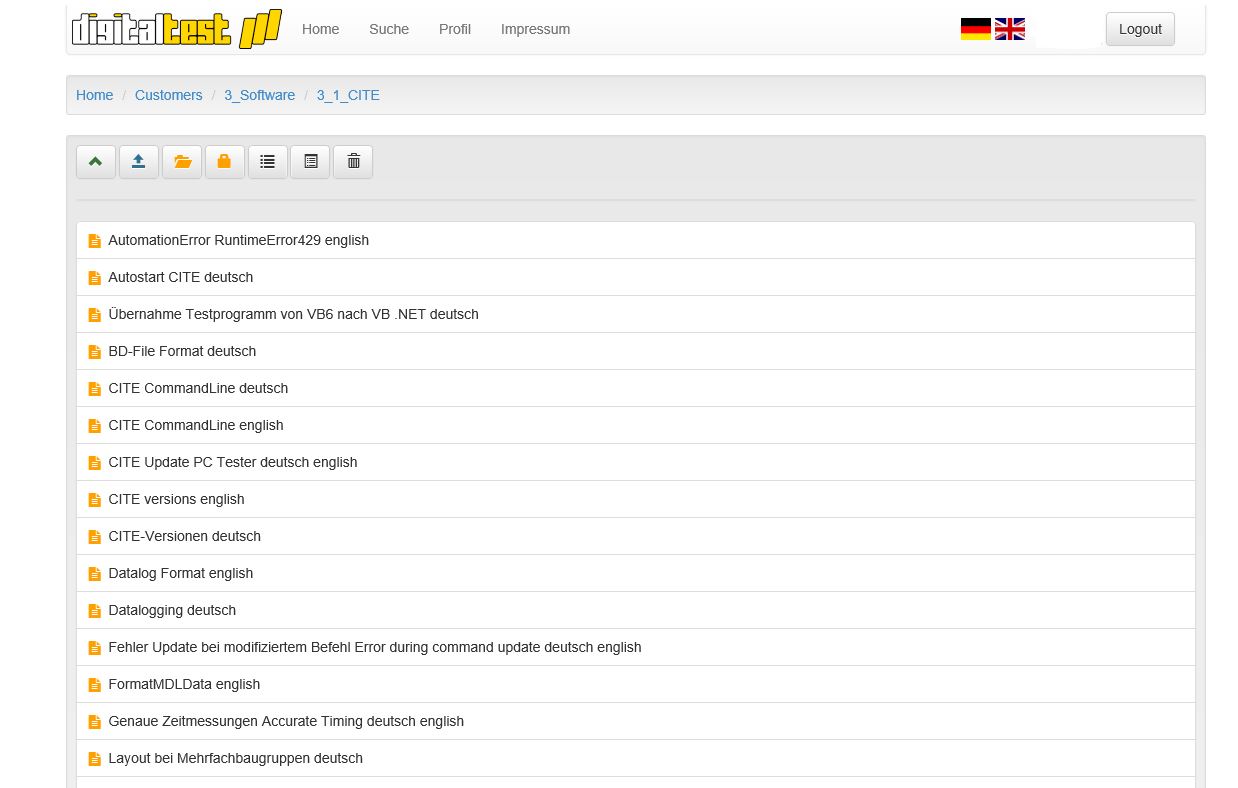Click file icon beside Übernahme Testprogramm entry
The height and width of the screenshot is (788, 1238).
(x=95, y=315)
